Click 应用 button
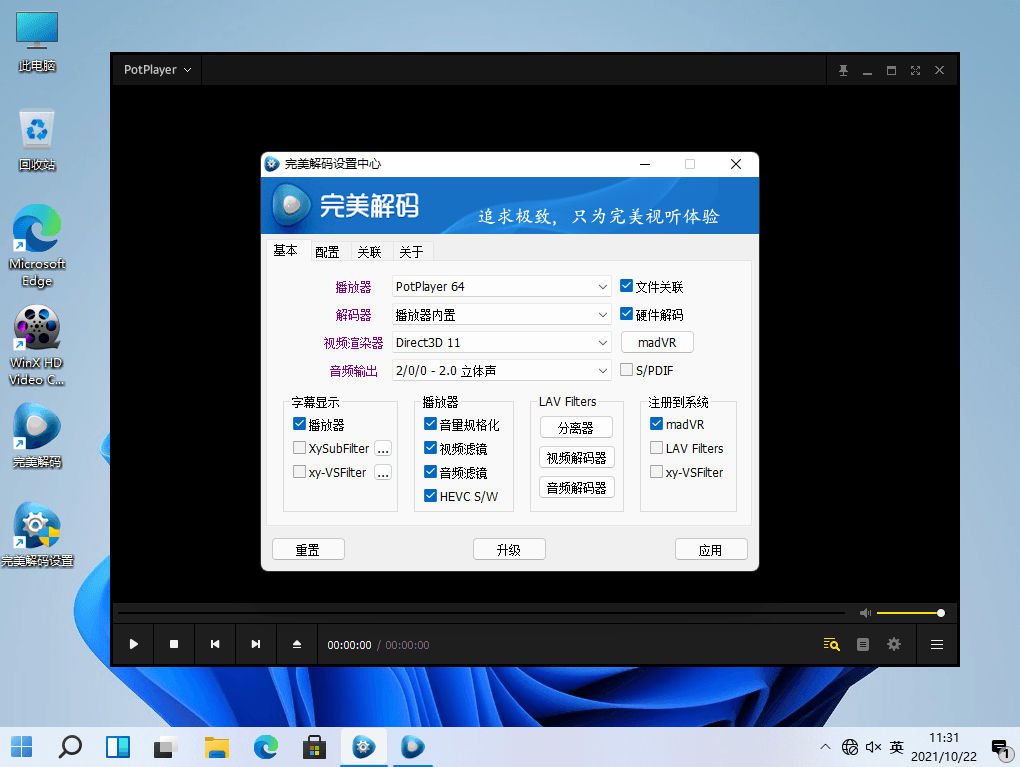This screenshot has width=1020, height=767. pos(710,550)
